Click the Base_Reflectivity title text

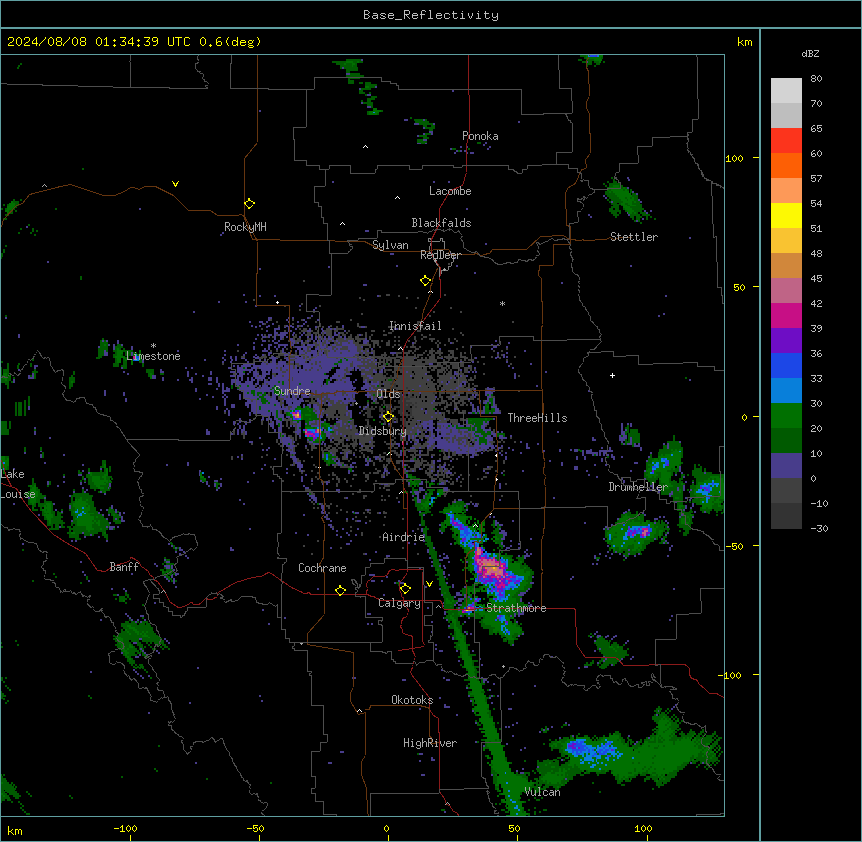(x=431, y=15)
